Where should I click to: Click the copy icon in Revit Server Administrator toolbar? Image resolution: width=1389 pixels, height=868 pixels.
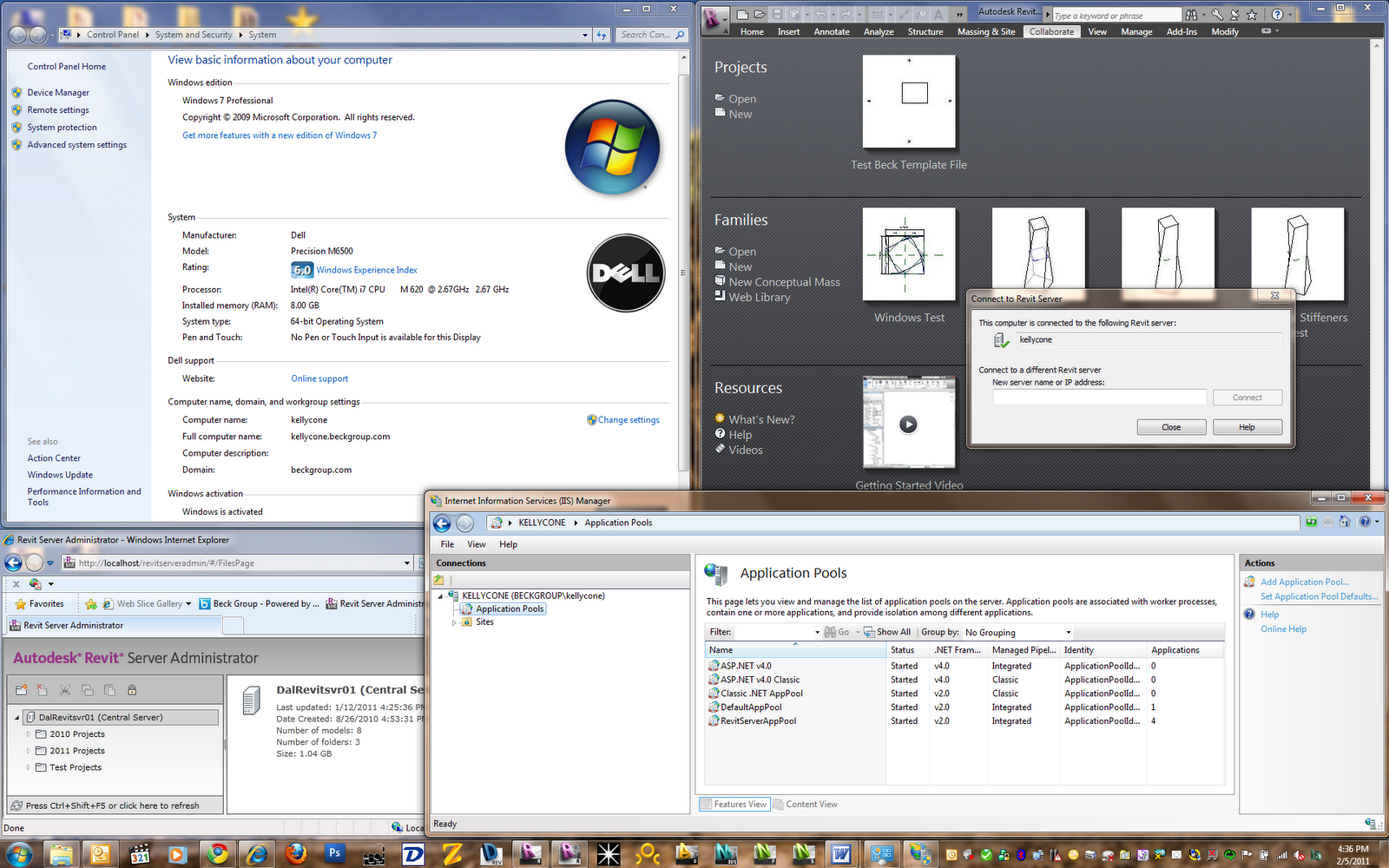[87, 690]
